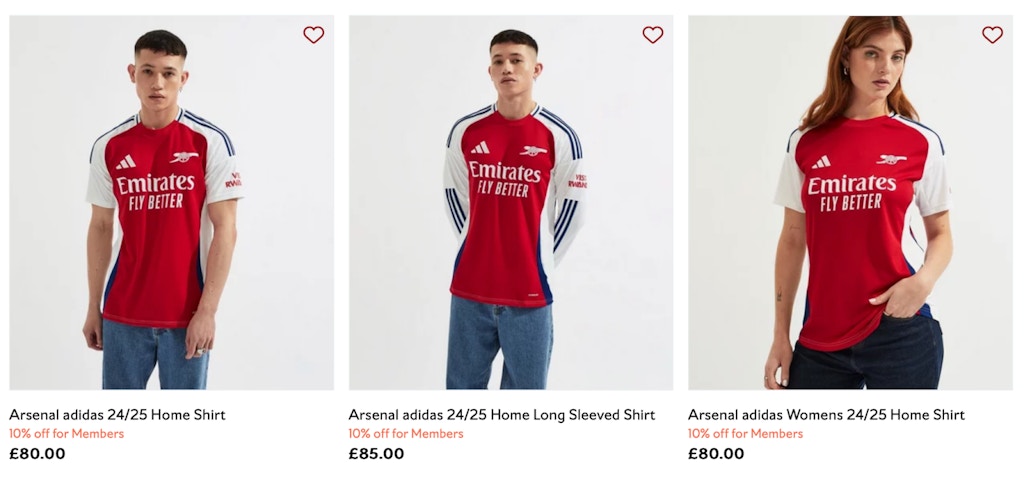Click '10% off for Members' under first shirt
Screen dimensions: 1024x480
click(x=67, y=434)
